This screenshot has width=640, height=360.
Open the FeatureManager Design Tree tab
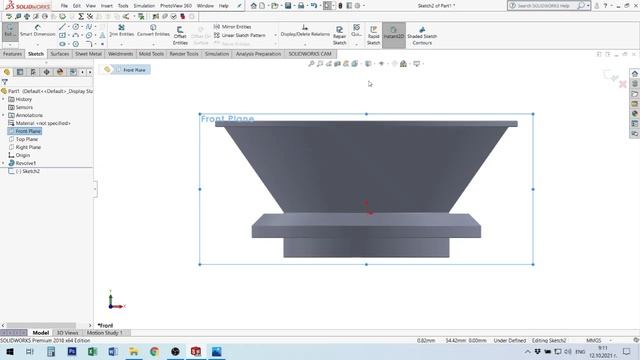(7, 72)
